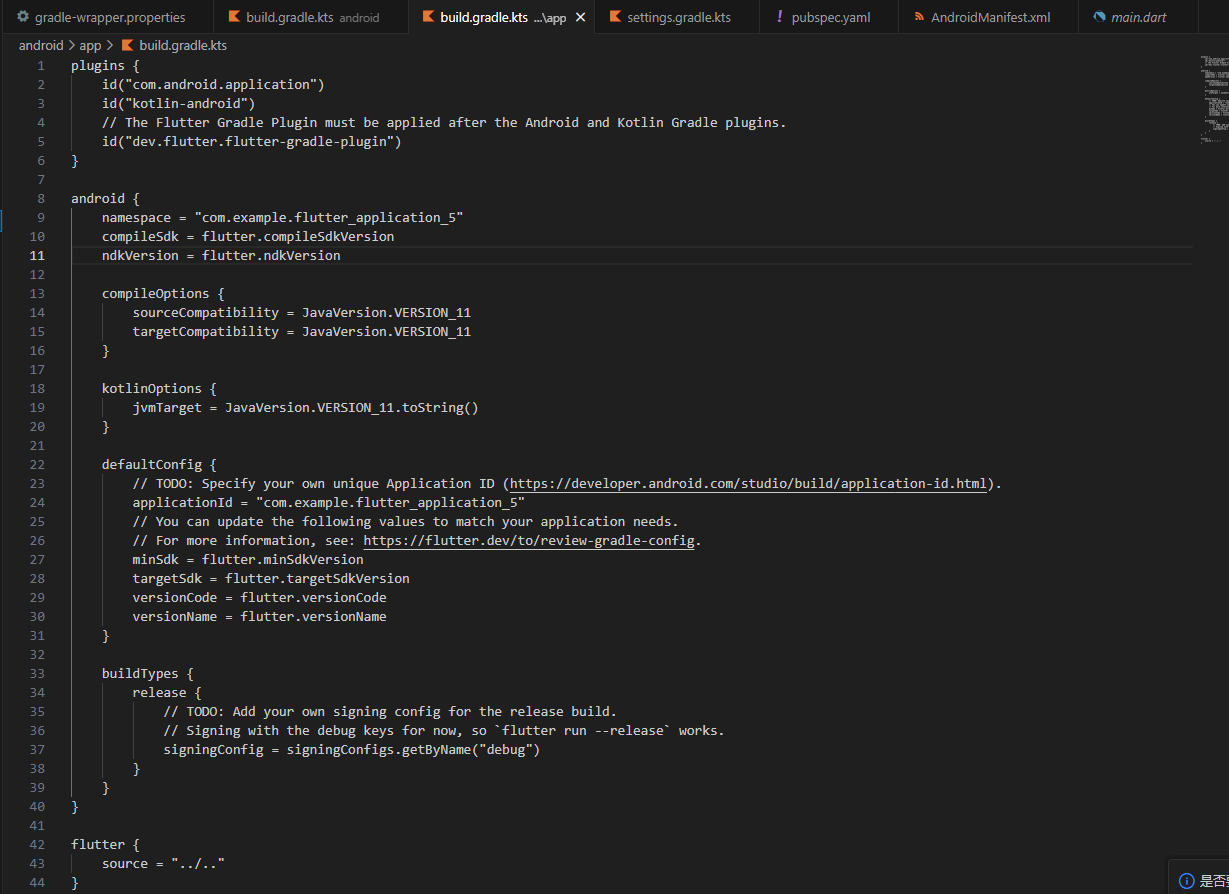
Task: Click the targetSdk = flutter.targetSdkVersion line
Action: (x=271, y=579)
